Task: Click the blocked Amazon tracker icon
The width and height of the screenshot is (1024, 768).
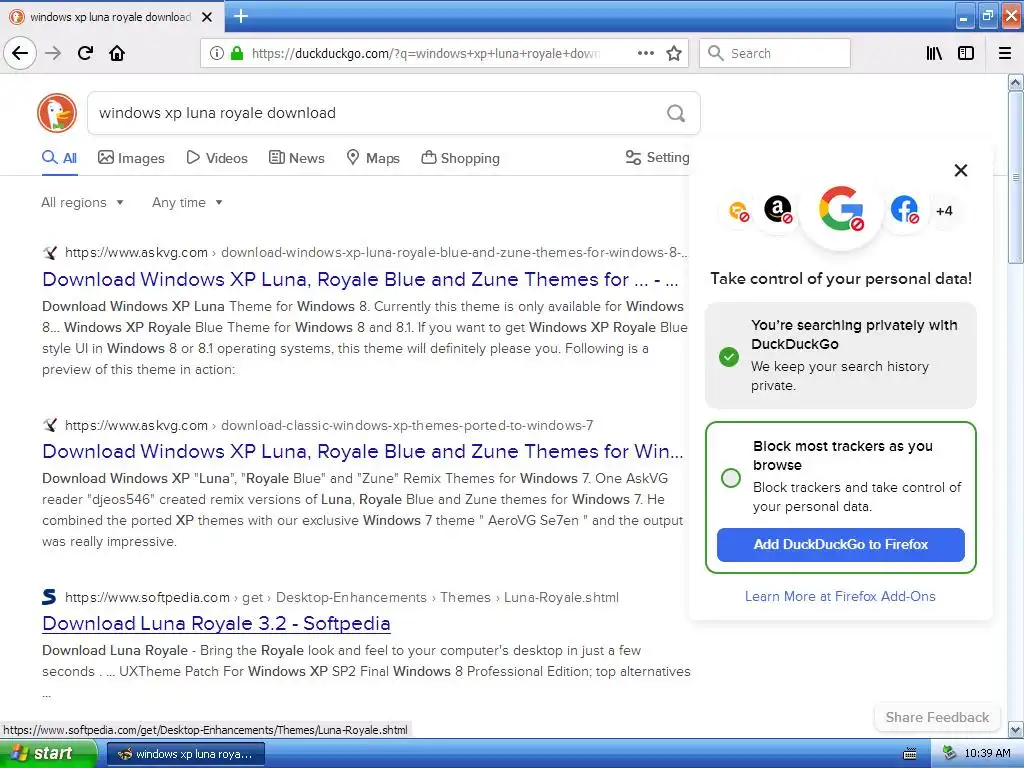Action: pos(778,210)
